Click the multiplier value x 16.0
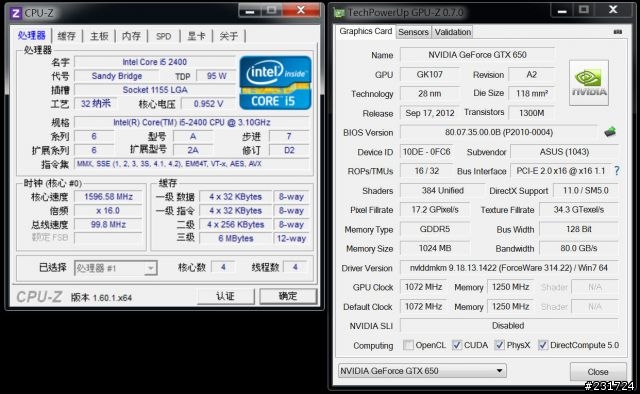 (108, 211)
